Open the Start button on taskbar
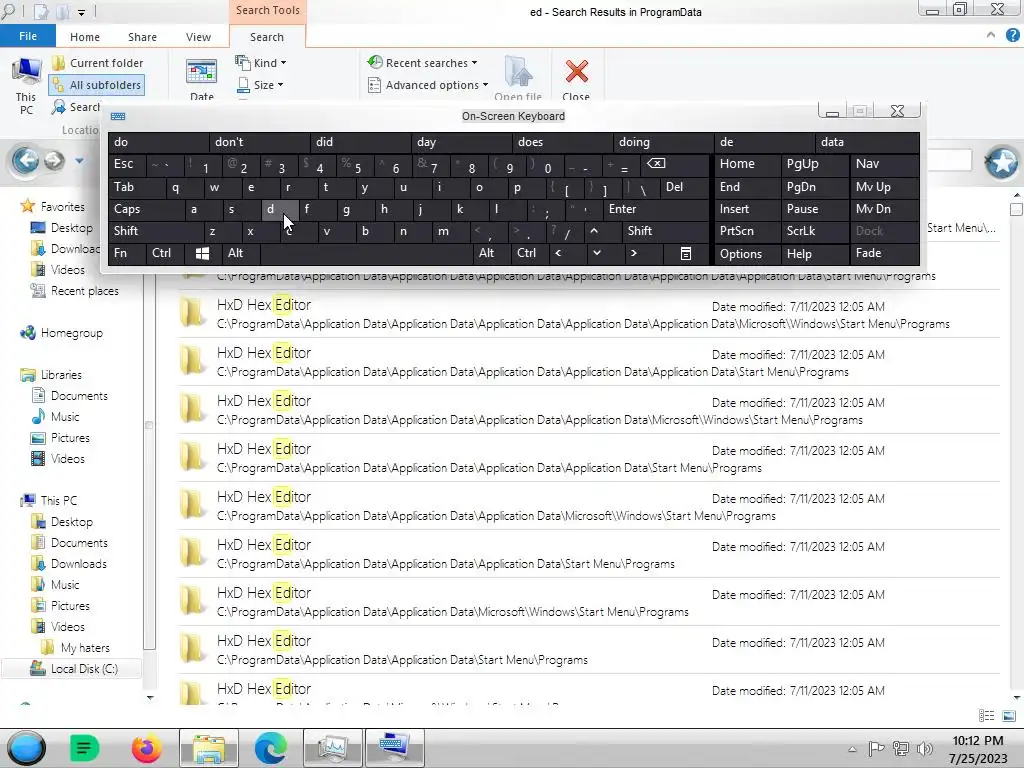 click(x=26, y=748)
